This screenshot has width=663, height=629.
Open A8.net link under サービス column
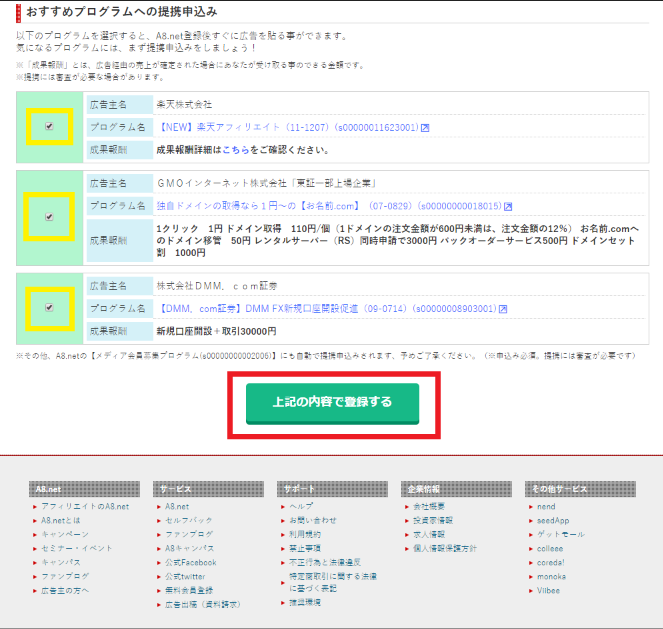point(177,506)
